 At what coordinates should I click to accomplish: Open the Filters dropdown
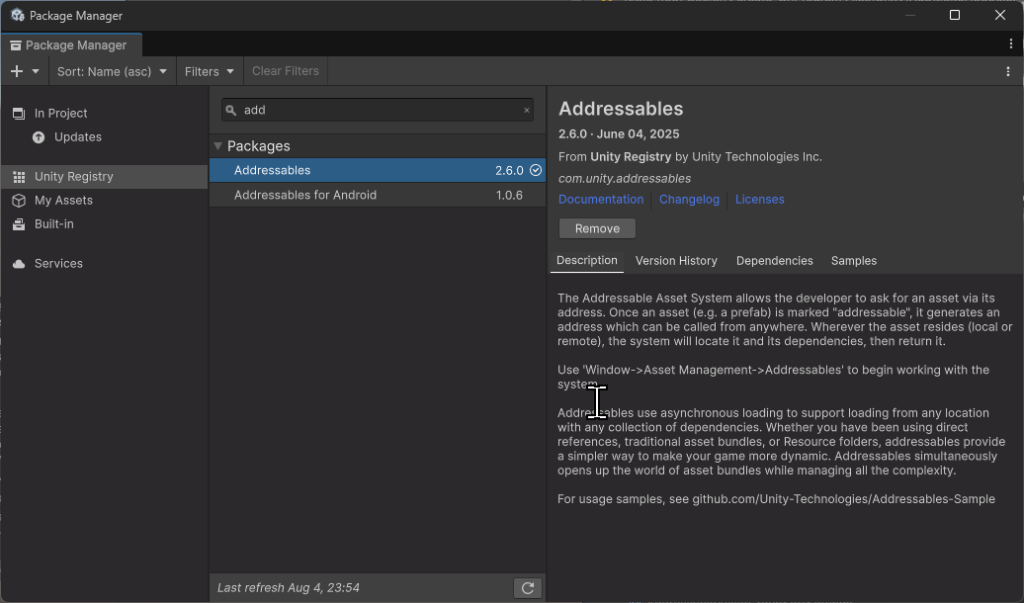(x=209, y=71)
